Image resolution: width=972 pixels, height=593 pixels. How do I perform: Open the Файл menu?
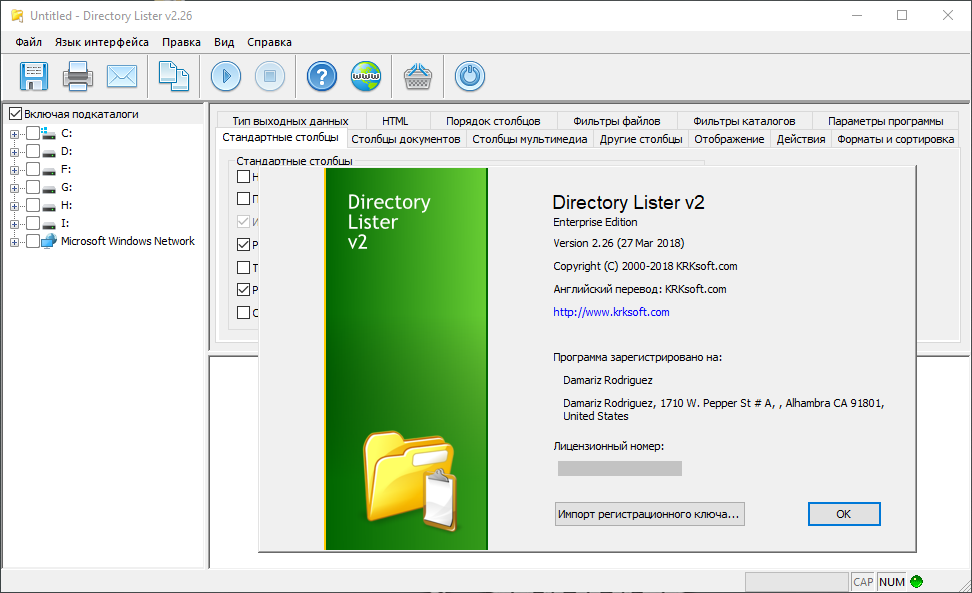point(29,42)
